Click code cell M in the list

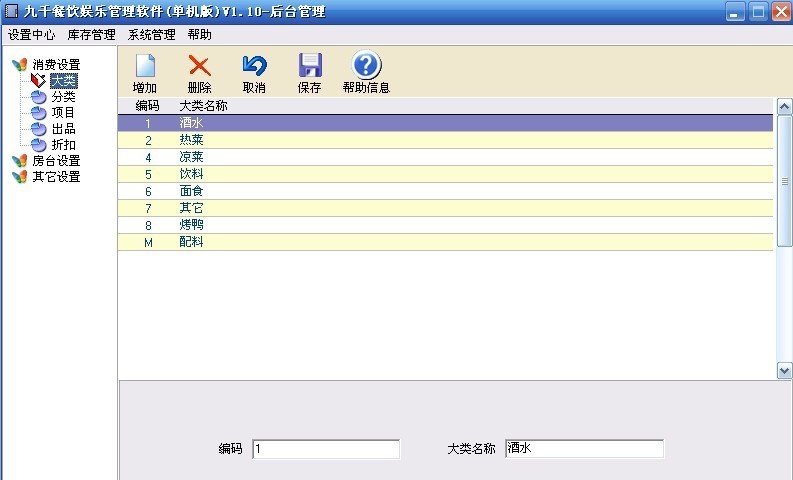[x=148, y=243]
